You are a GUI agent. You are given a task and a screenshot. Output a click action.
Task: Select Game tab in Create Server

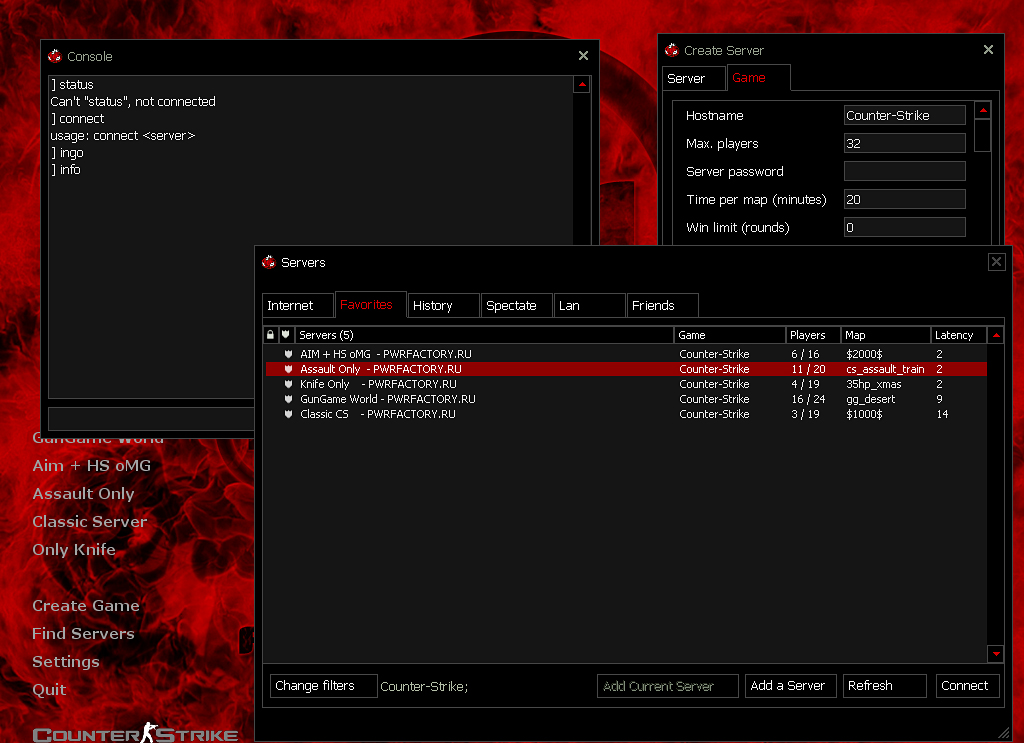point(759,78)
